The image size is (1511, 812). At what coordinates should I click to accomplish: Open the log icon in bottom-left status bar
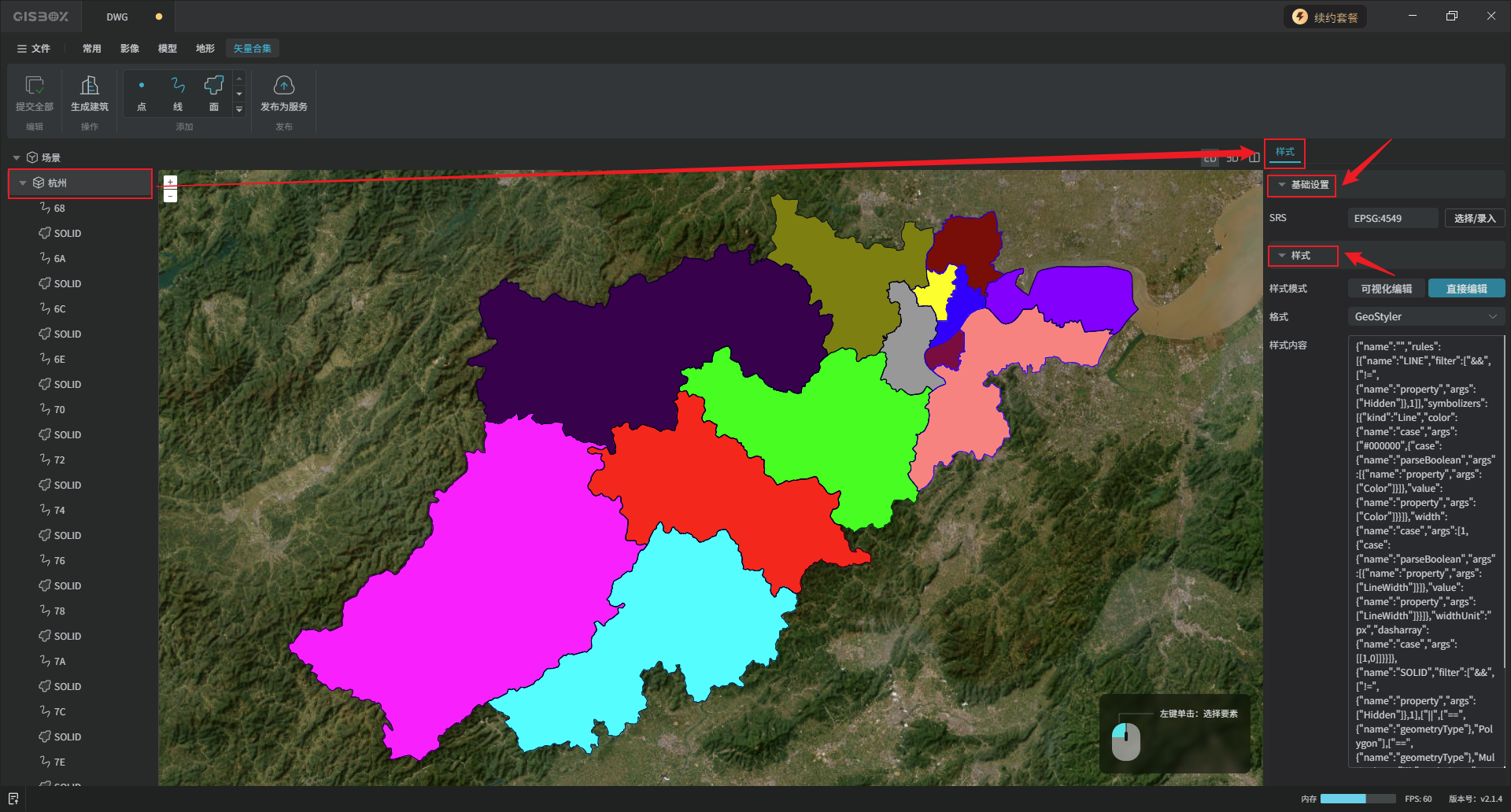(x=13, y=799)
